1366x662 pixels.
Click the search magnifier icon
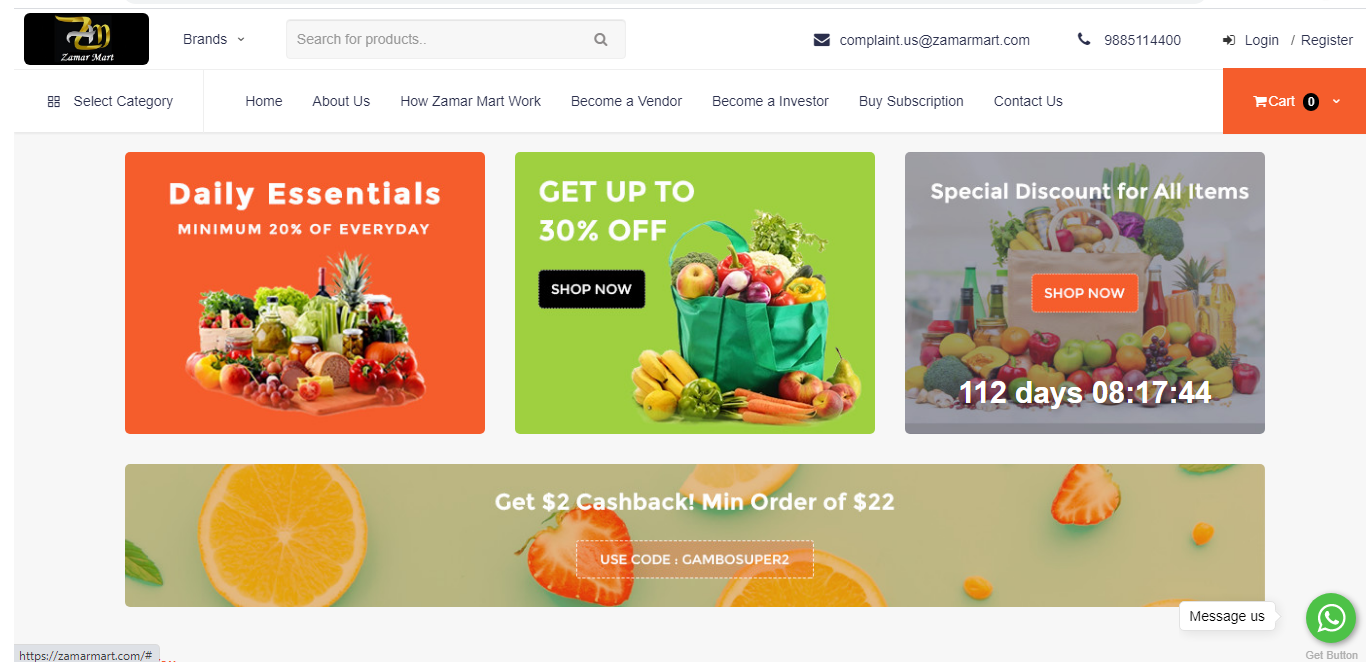[x=601, y=40]
